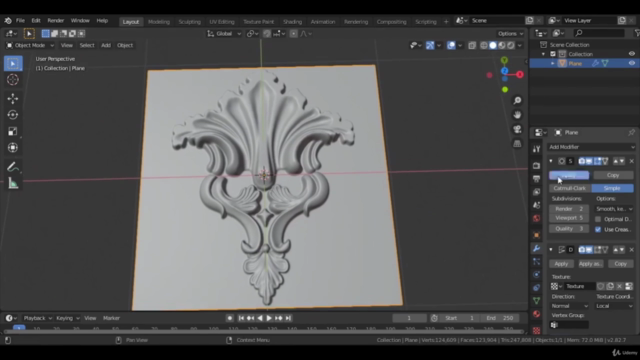Screen dimensions: 640x360
Task: Remove the Displace modifier with X
Action: [x=631, y=250]
